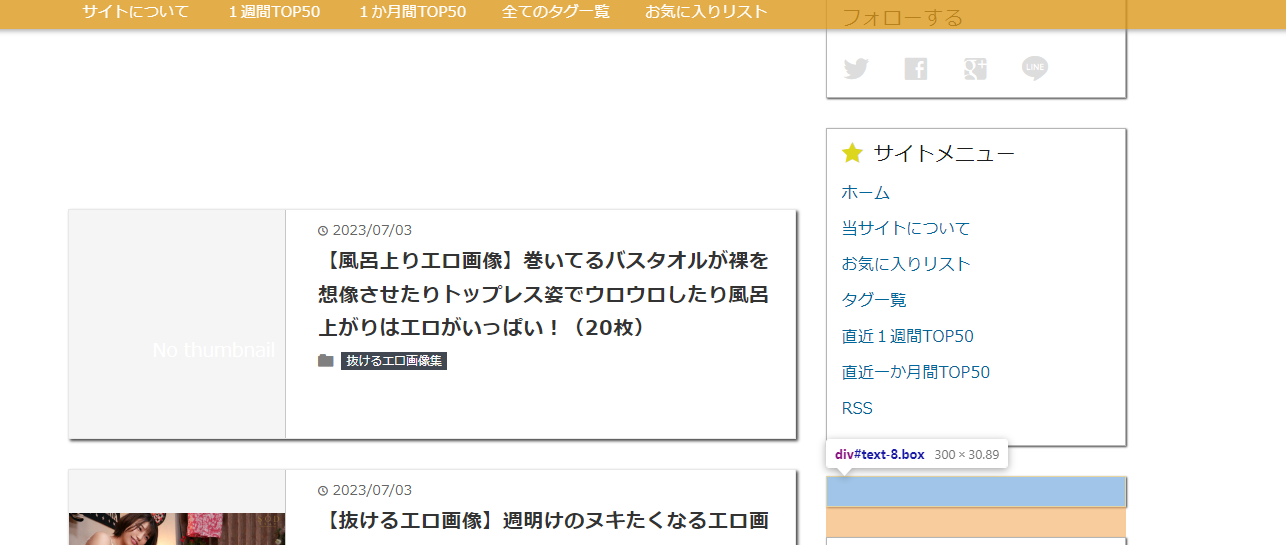Open 直近1週間TOP50 in the sidebar
The image size is (1286, 545).
pyautogui.click(x=907, y=336)
